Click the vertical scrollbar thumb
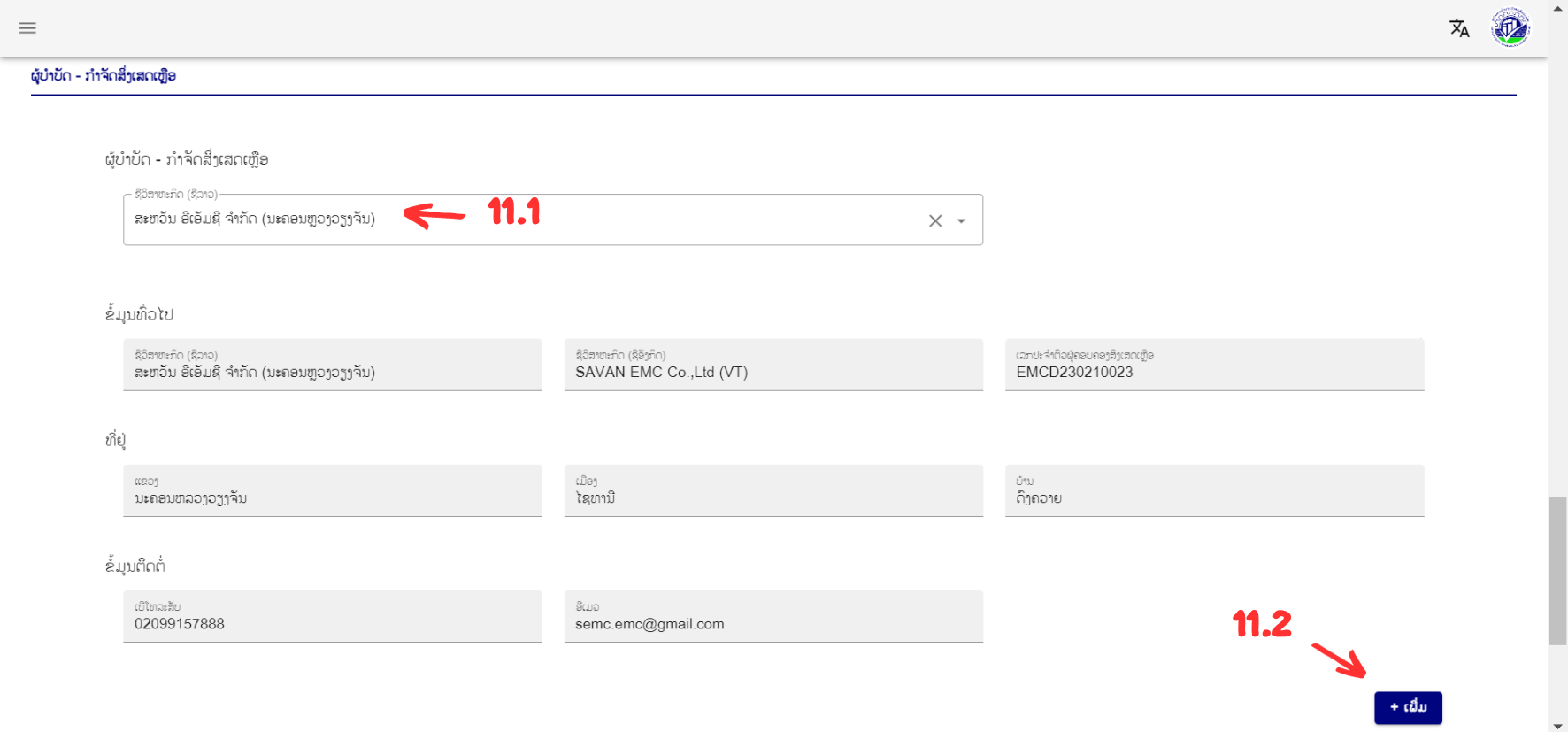 [1557, 571]
